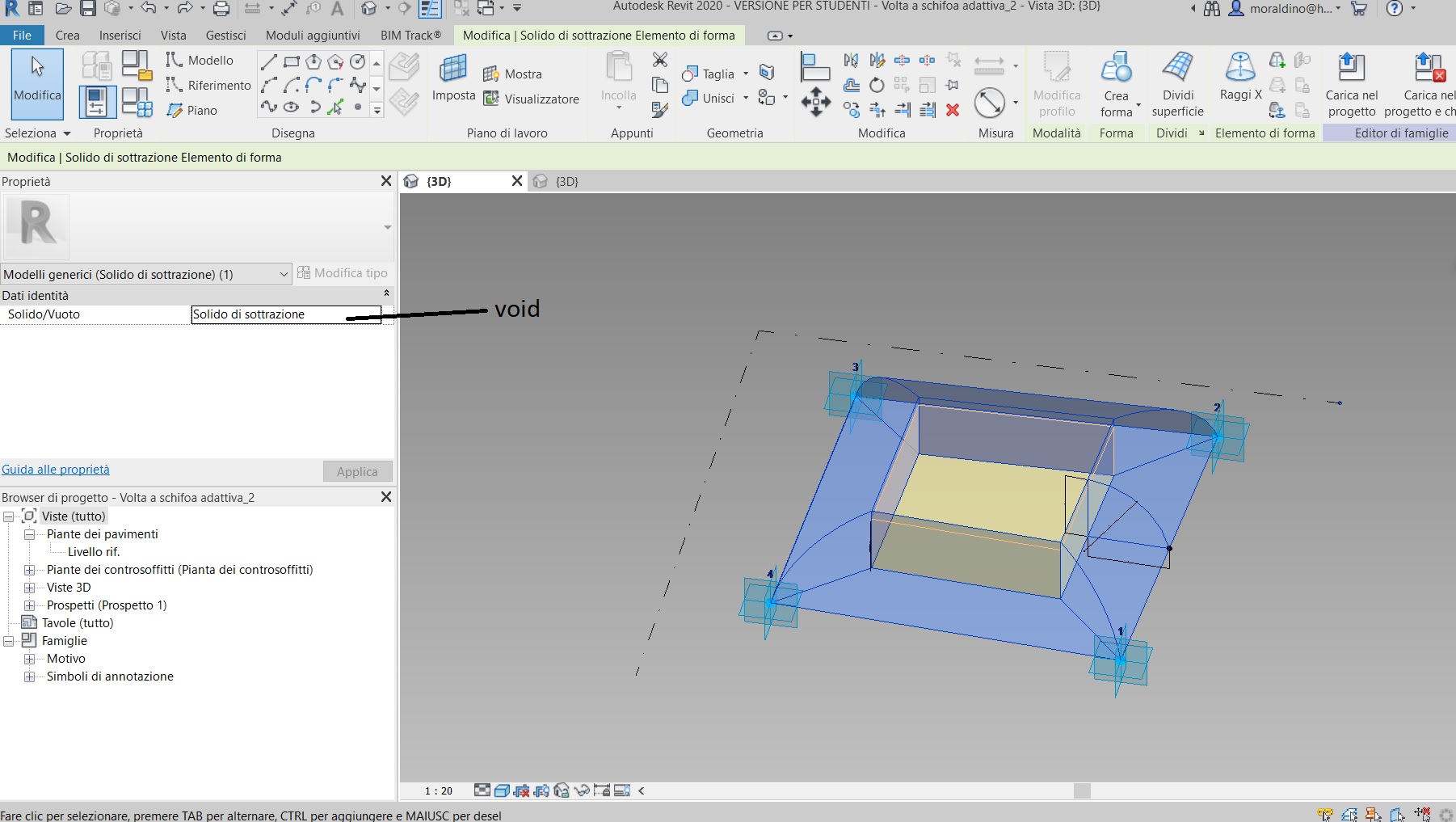Open Guida alle proprietà link
This screenshot has width=1456, height=822.
point(56,470)
